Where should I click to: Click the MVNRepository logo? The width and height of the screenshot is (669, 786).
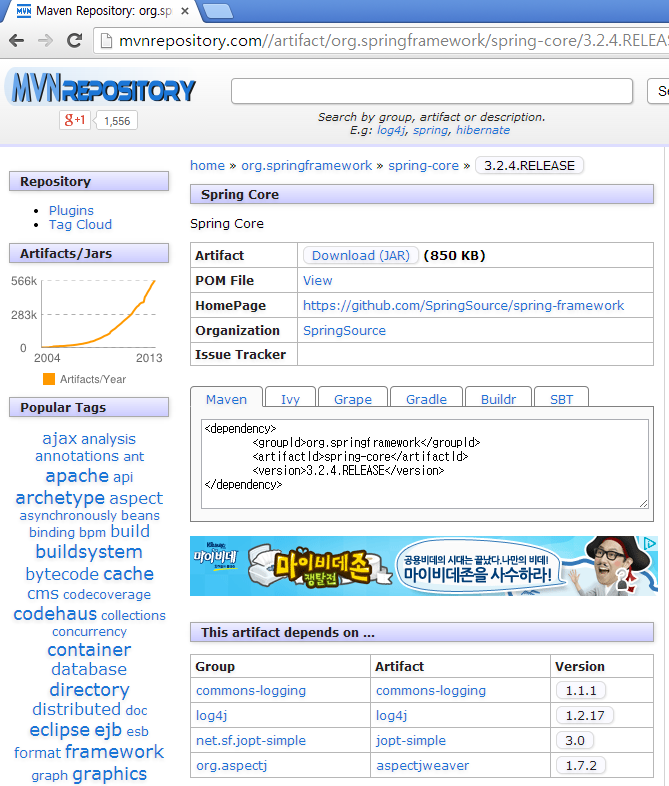(x=101, y=90)
